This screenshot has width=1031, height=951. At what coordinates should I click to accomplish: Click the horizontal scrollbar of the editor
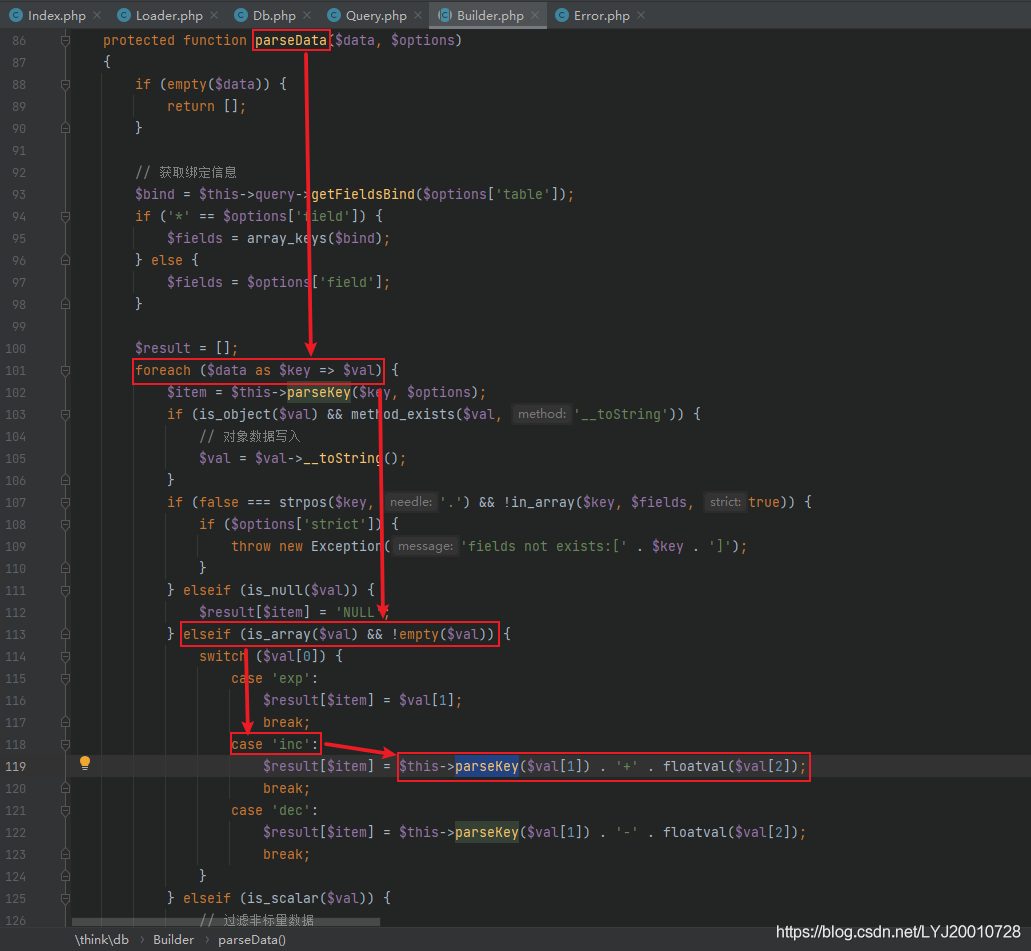[x=226, y=922]
